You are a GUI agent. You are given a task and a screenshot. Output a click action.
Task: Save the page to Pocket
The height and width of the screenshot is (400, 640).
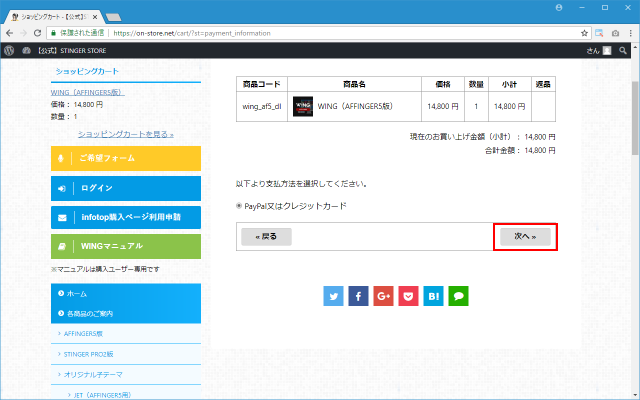(x=409, y=296)
